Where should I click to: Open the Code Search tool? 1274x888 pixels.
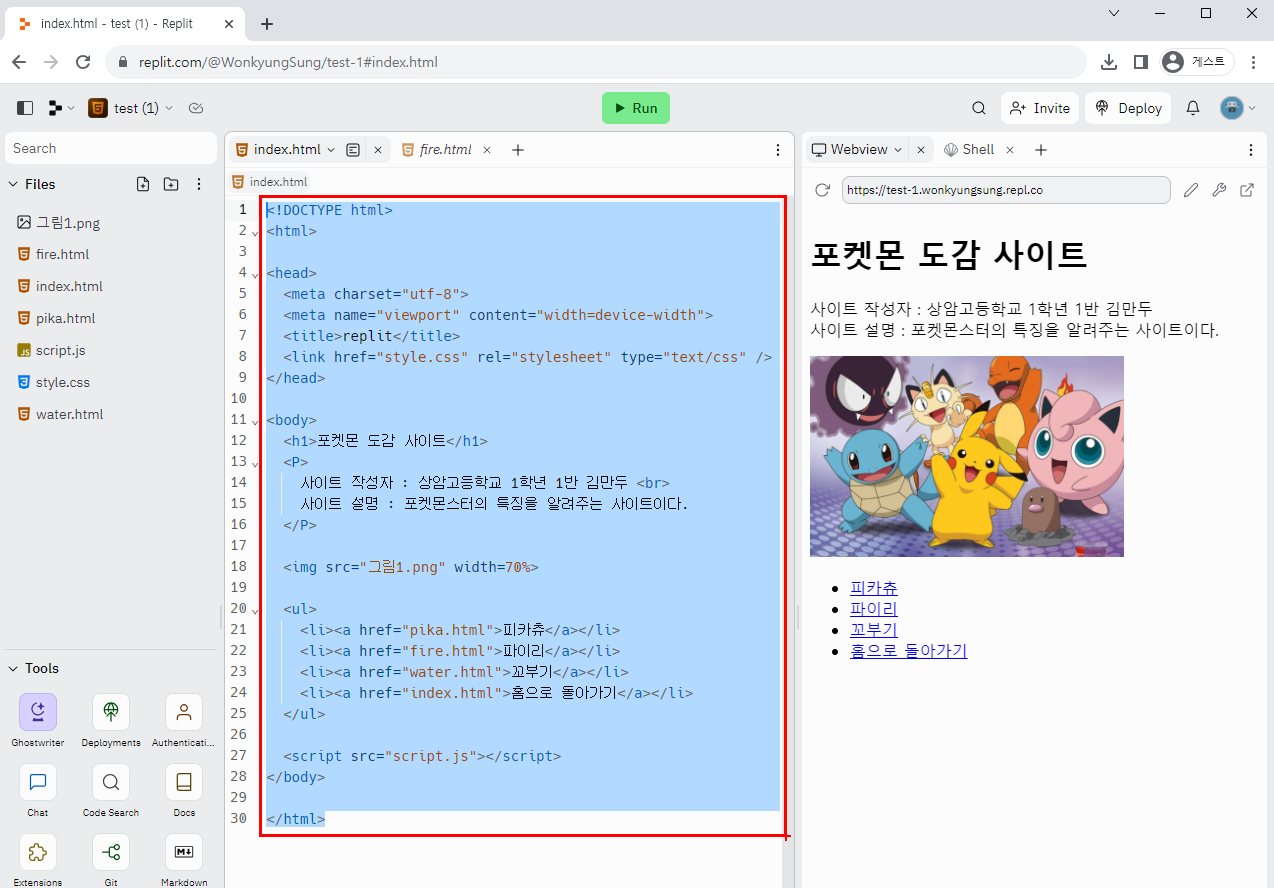111,790
